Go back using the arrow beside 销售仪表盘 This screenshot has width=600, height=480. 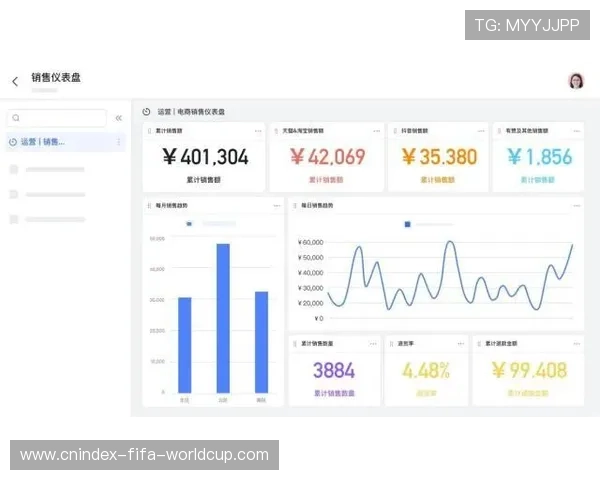tap(15, 82)
